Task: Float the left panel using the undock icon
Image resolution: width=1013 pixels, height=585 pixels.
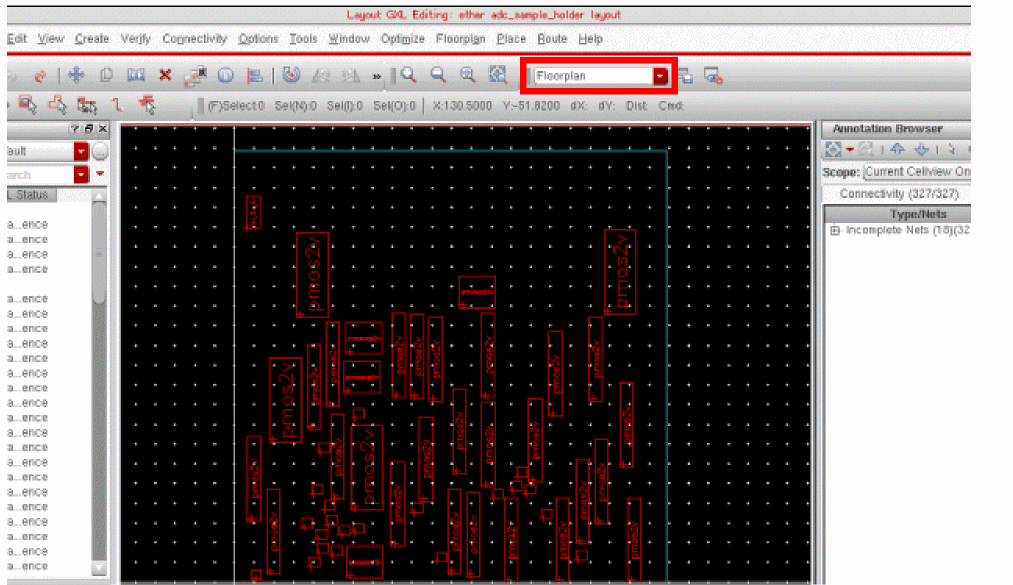Action: point(88,130)
